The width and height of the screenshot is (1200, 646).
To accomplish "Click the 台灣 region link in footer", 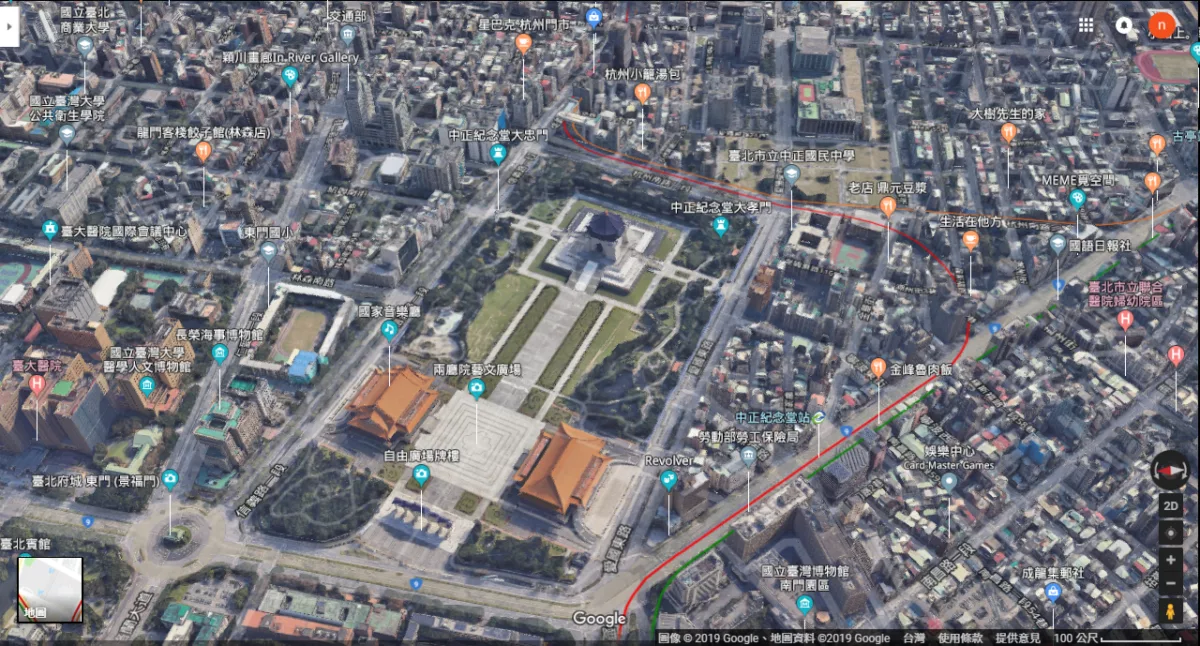I will point(914,638).
